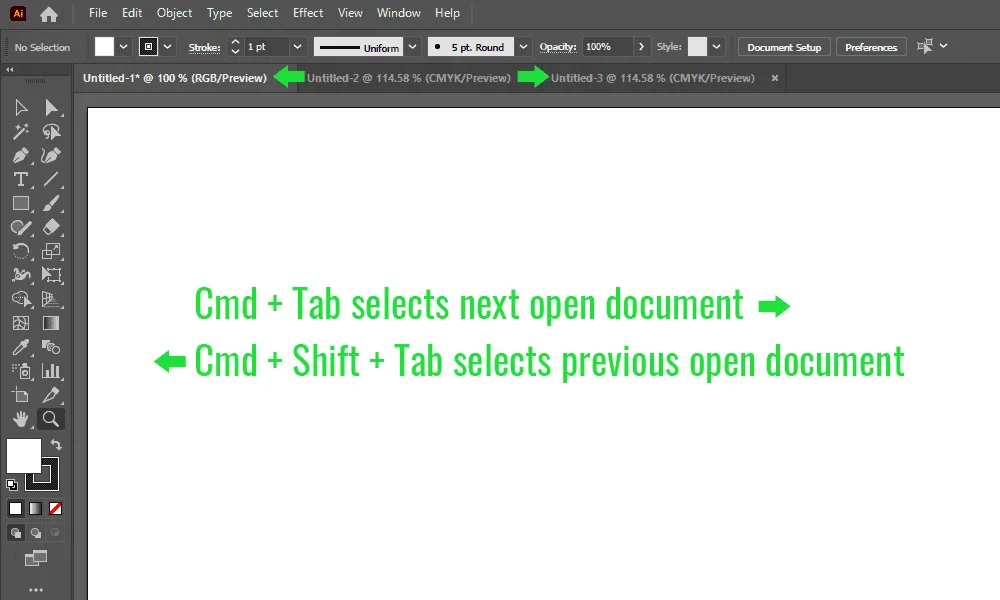Change screen mode icon

[36, 559]
